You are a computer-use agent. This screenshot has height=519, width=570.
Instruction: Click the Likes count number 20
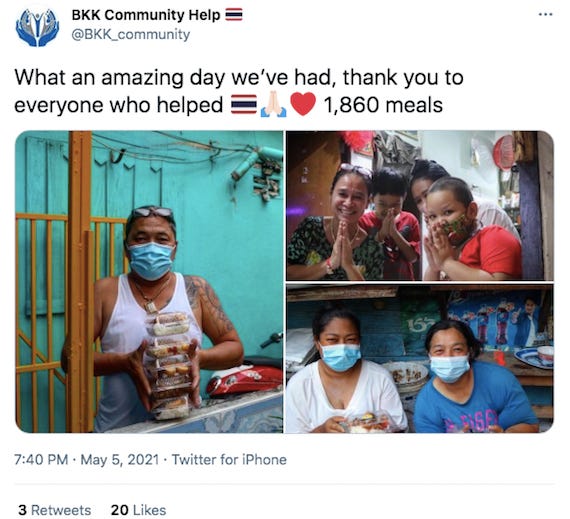tap(120, 510)
